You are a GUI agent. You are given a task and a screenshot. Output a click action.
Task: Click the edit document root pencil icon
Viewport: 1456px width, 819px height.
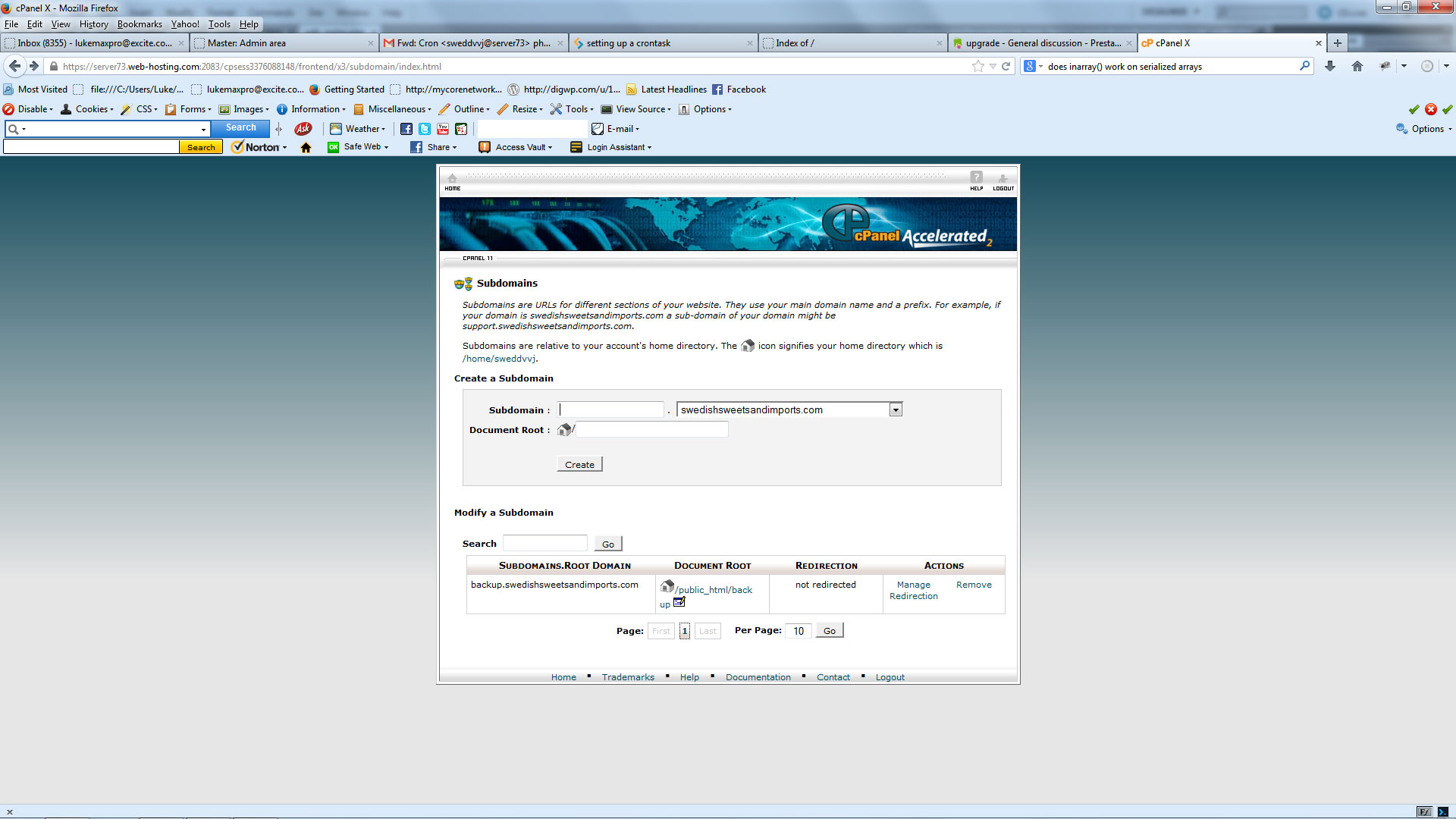pyautogui.click(x=679, y=602)
